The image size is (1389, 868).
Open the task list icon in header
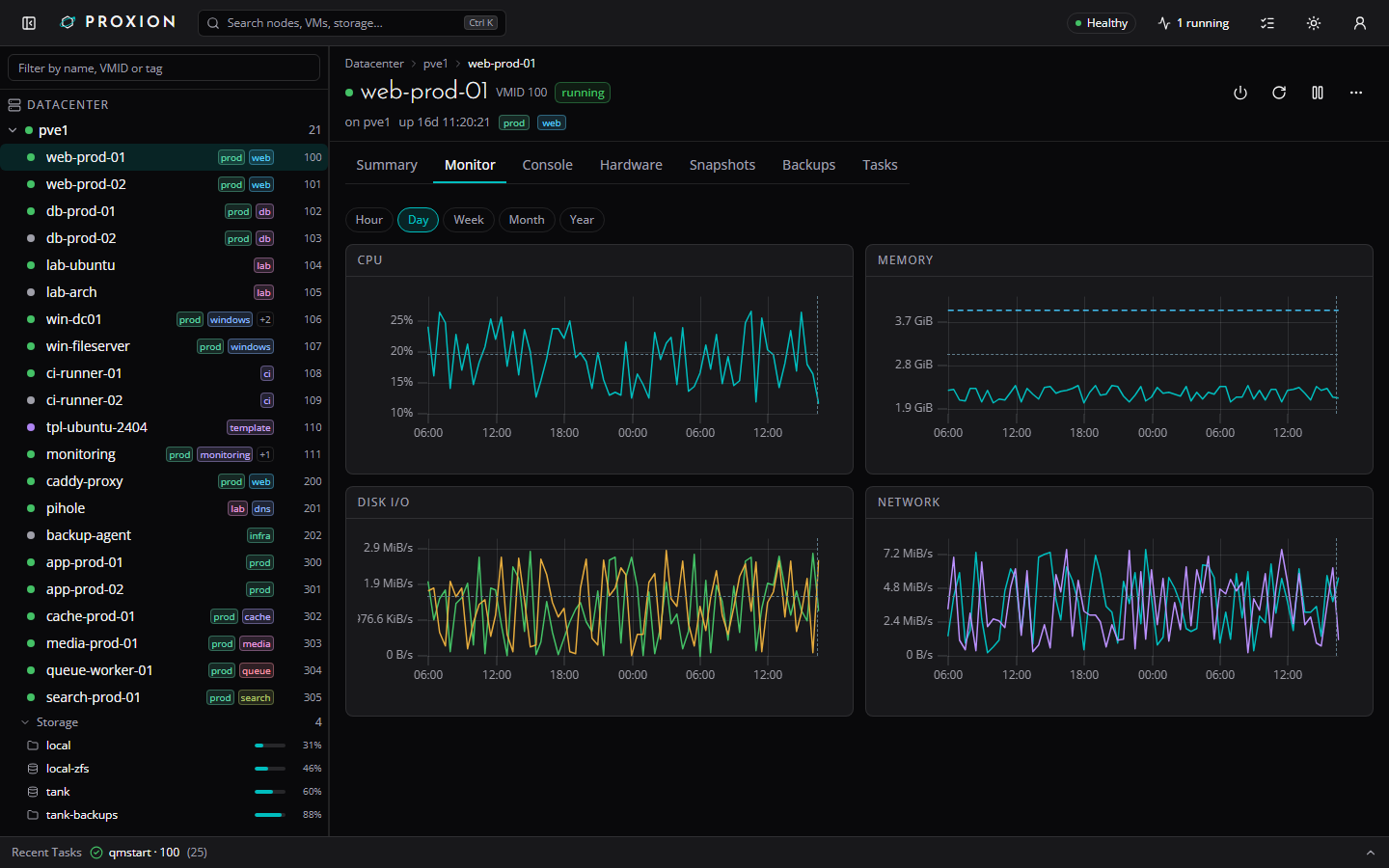[1267, 23]
